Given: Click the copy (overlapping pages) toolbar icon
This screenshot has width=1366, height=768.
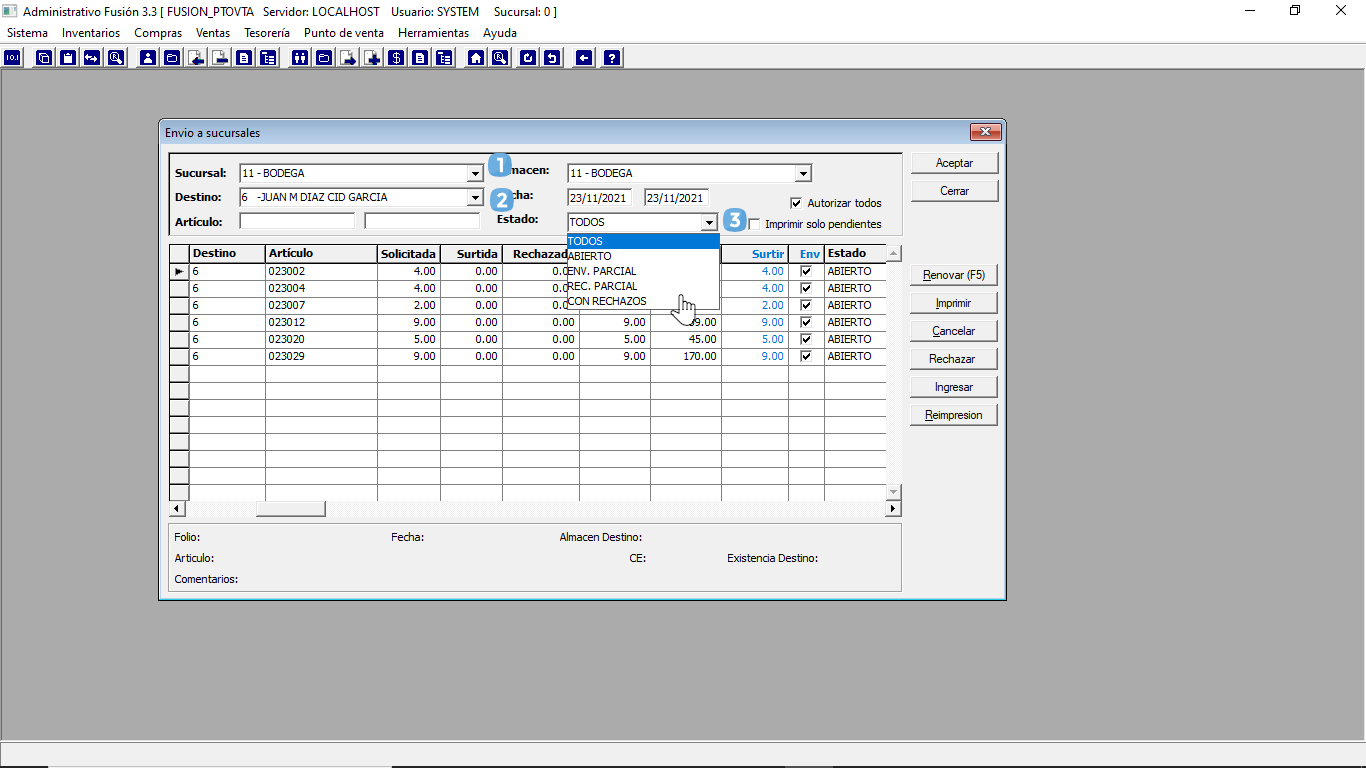Looking at the screenshot, I should click(44, 58).
